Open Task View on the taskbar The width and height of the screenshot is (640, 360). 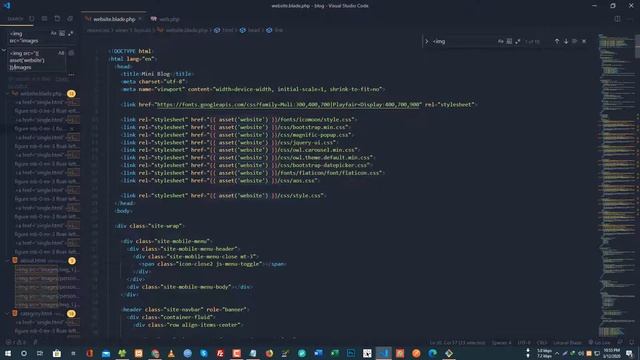point(40,353)
